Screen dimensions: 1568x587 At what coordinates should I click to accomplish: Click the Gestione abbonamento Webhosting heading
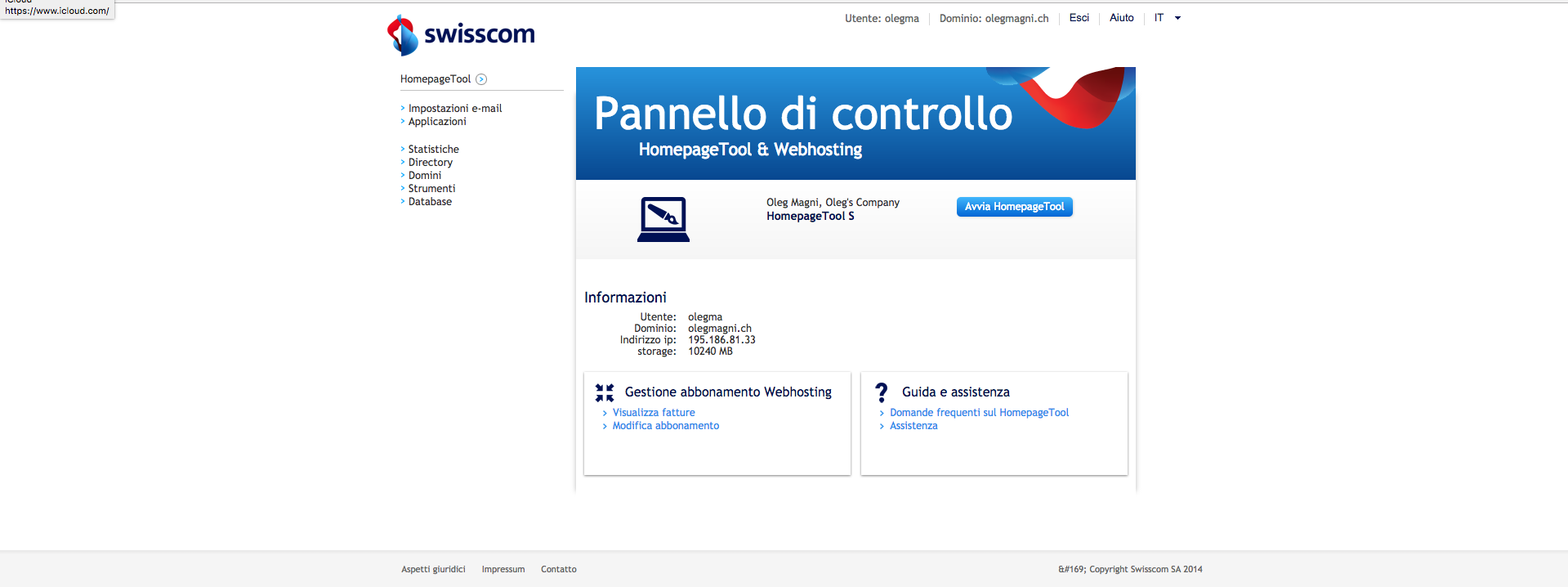point(728,392)
